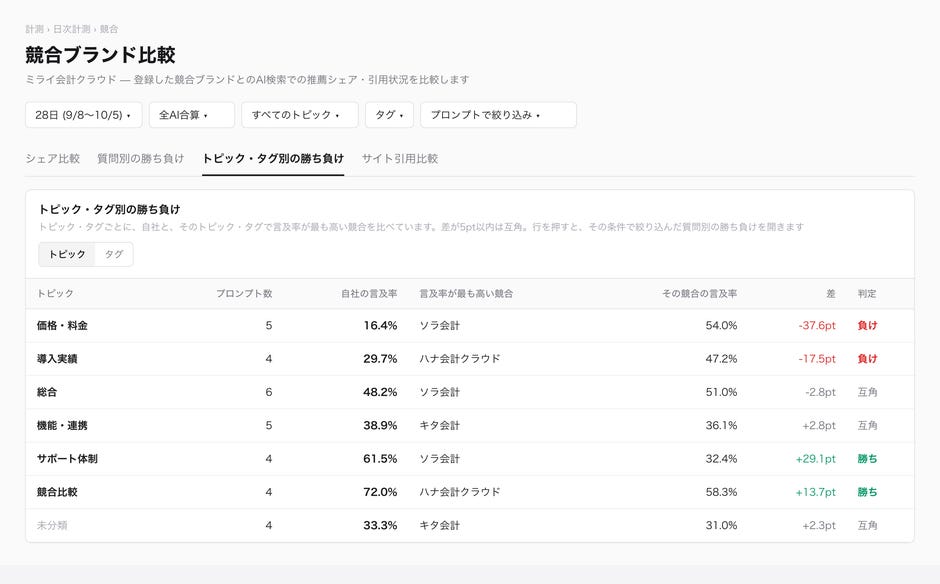Click the 47.2% competitor mention rate

pyautogui.click(x=721, y=359)
